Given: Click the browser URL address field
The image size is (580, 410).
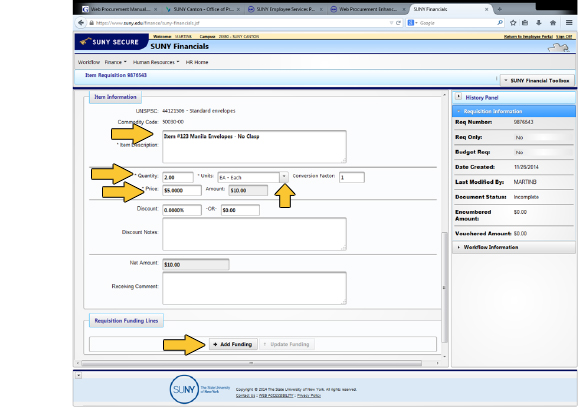Looking at the screenshot, I should [x=240, y=23].
